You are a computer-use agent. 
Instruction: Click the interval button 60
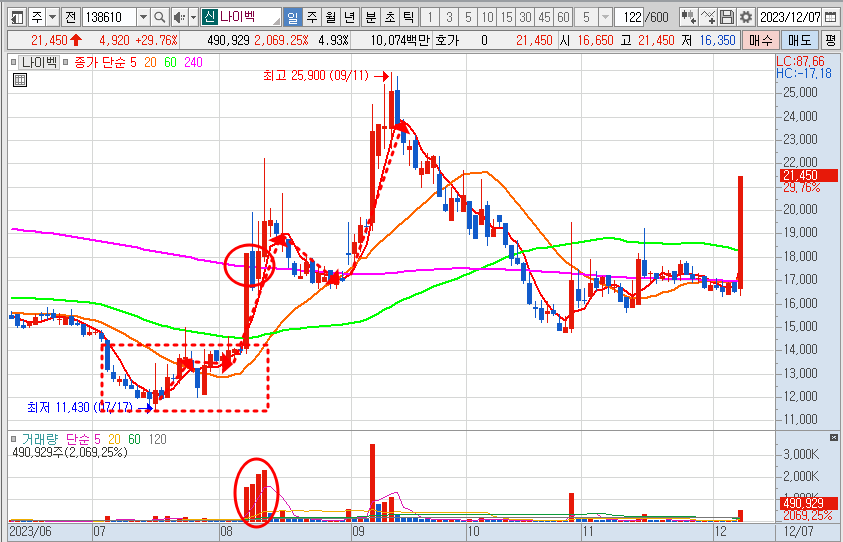[x=563, y=18]
